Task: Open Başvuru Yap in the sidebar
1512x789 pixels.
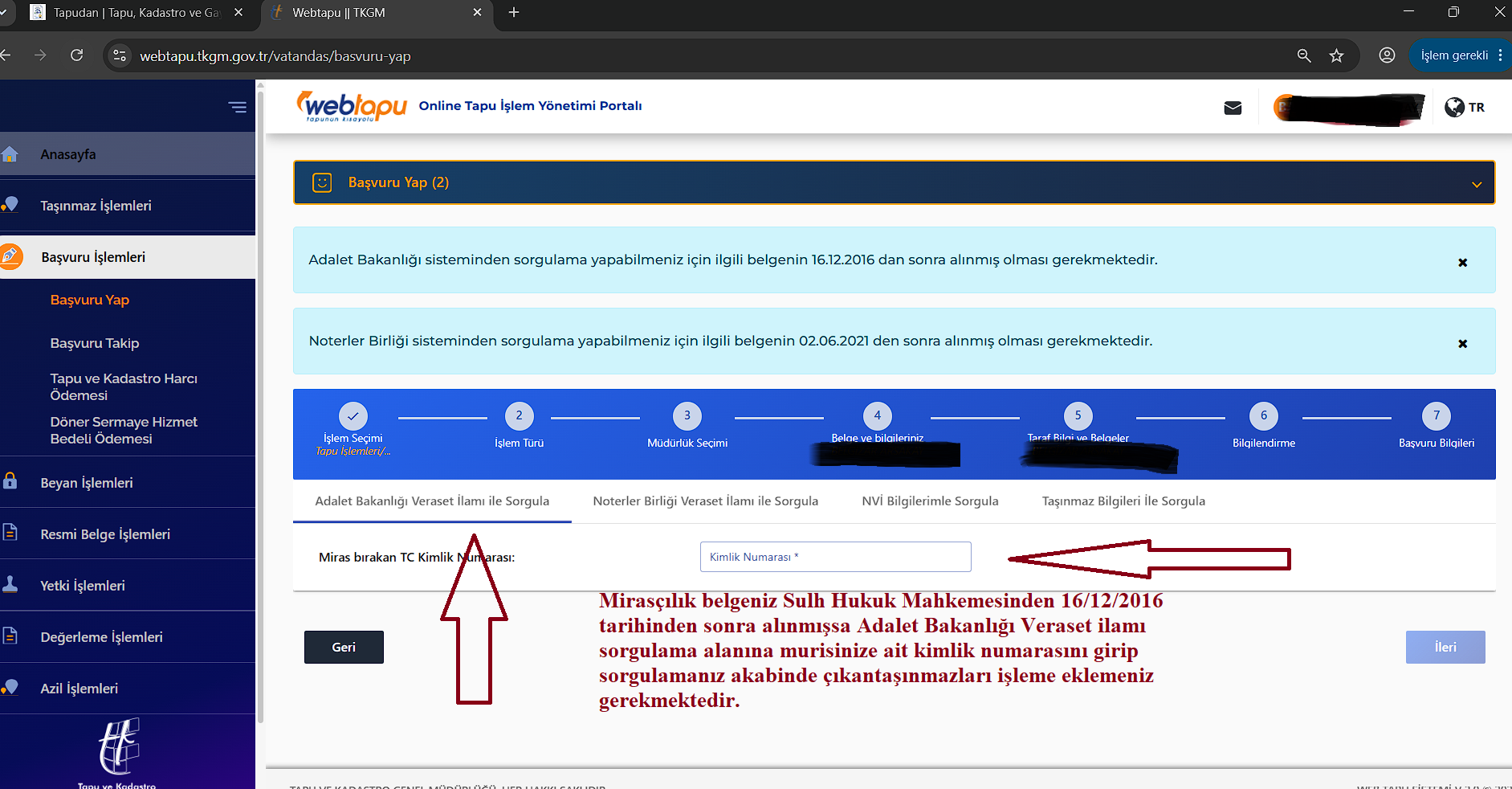Action: [x=90, y=300]
